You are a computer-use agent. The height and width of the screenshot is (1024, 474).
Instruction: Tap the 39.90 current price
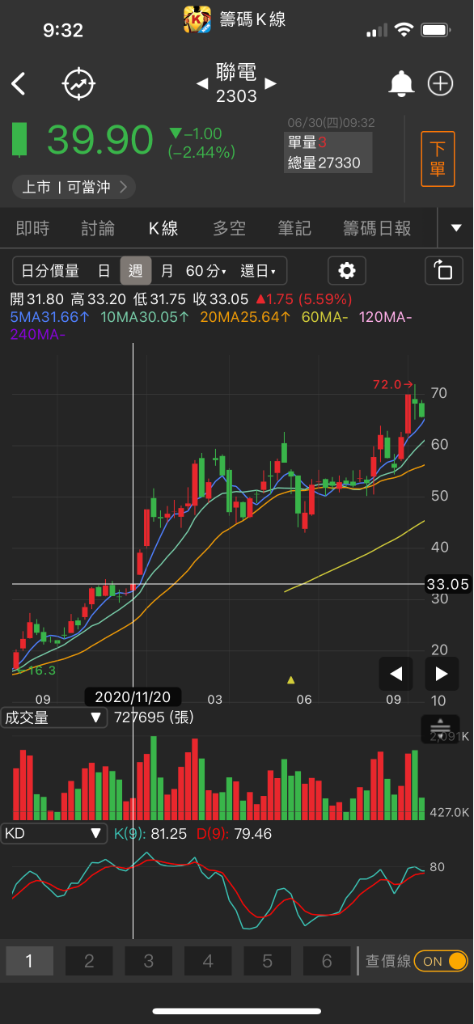[x=99, y=139]
